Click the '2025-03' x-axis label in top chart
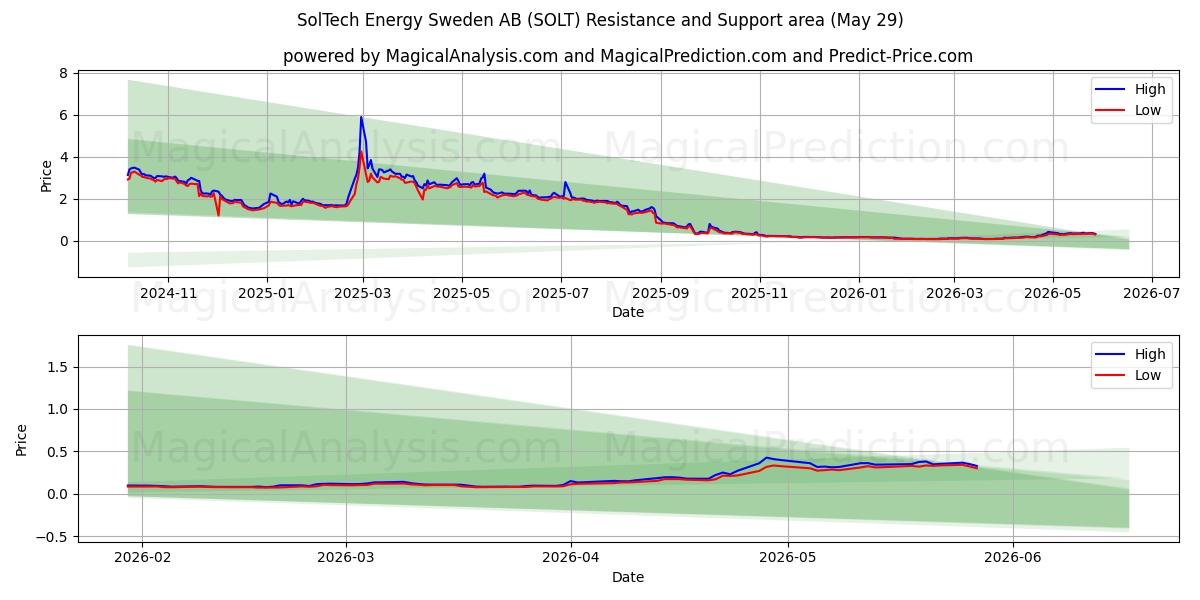 coord(362,293)
